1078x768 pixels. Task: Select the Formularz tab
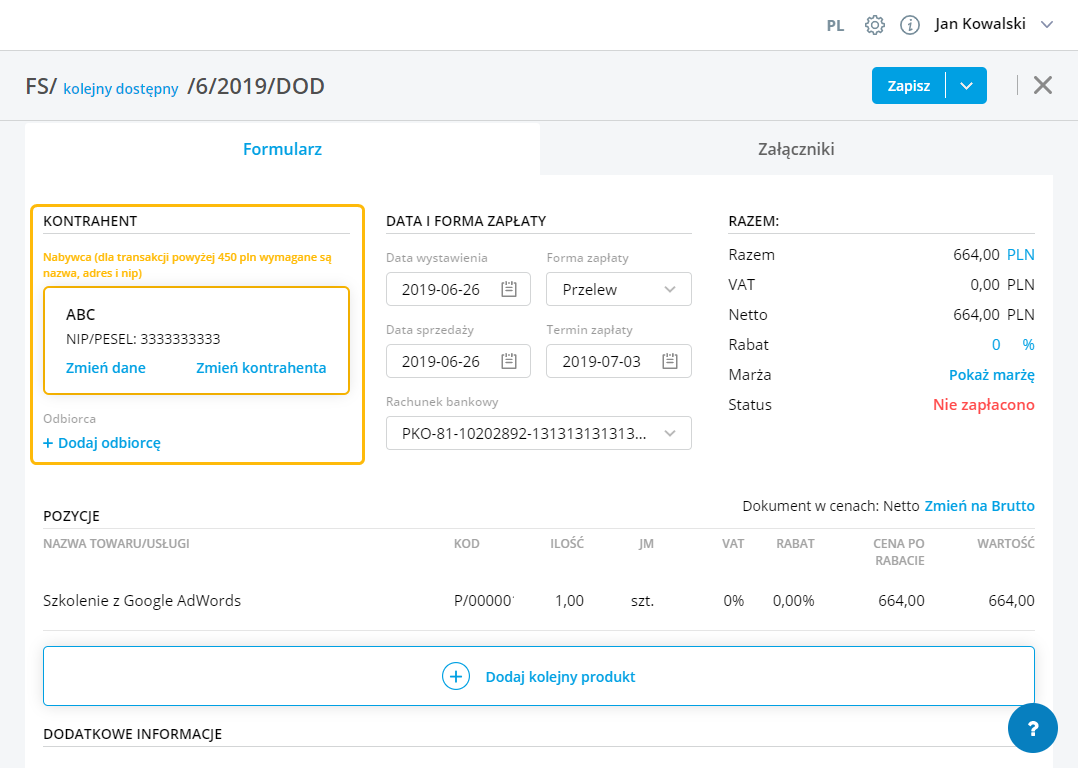282,149
